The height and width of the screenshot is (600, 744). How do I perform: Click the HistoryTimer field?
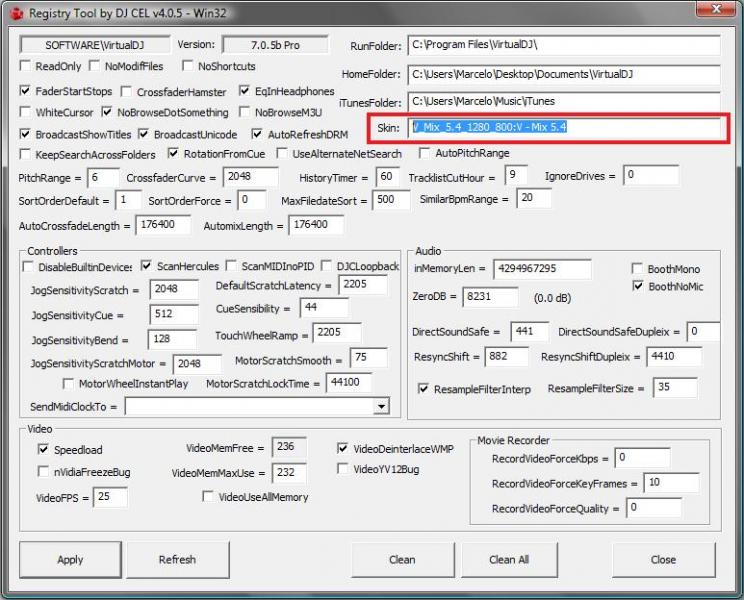[388, 176]
